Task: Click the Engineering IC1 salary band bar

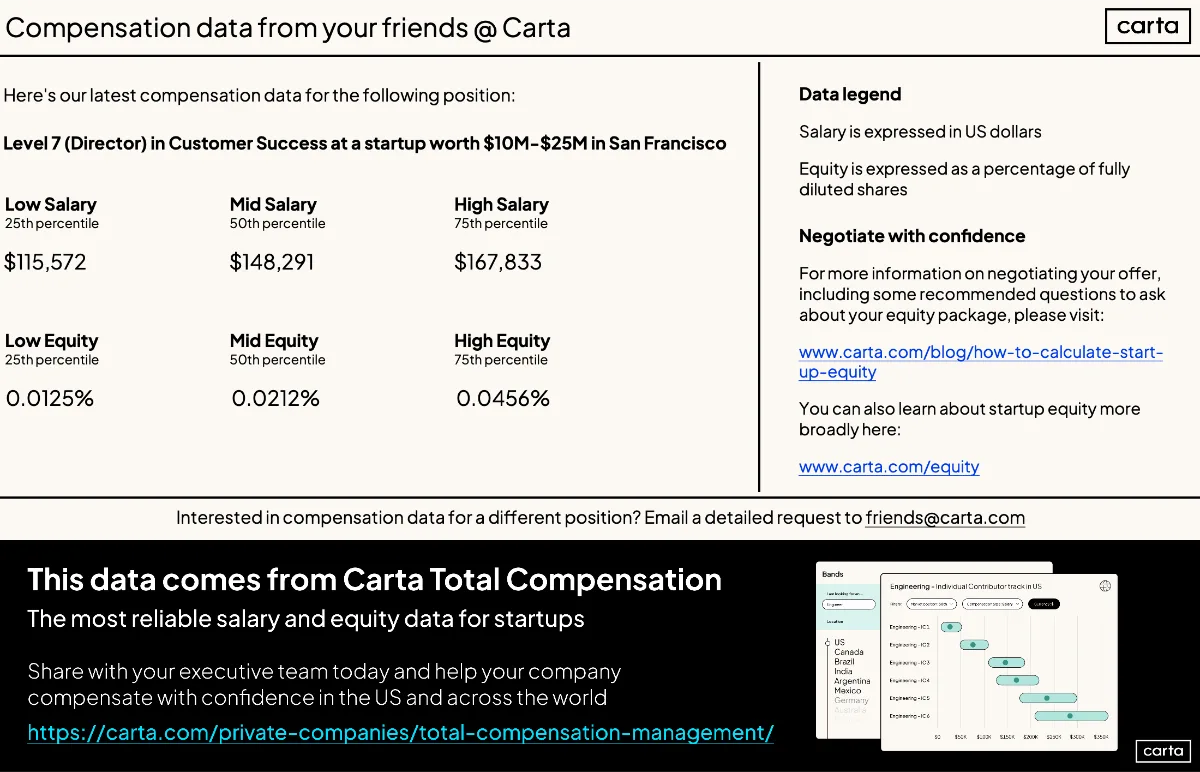Action: point(951,627)
